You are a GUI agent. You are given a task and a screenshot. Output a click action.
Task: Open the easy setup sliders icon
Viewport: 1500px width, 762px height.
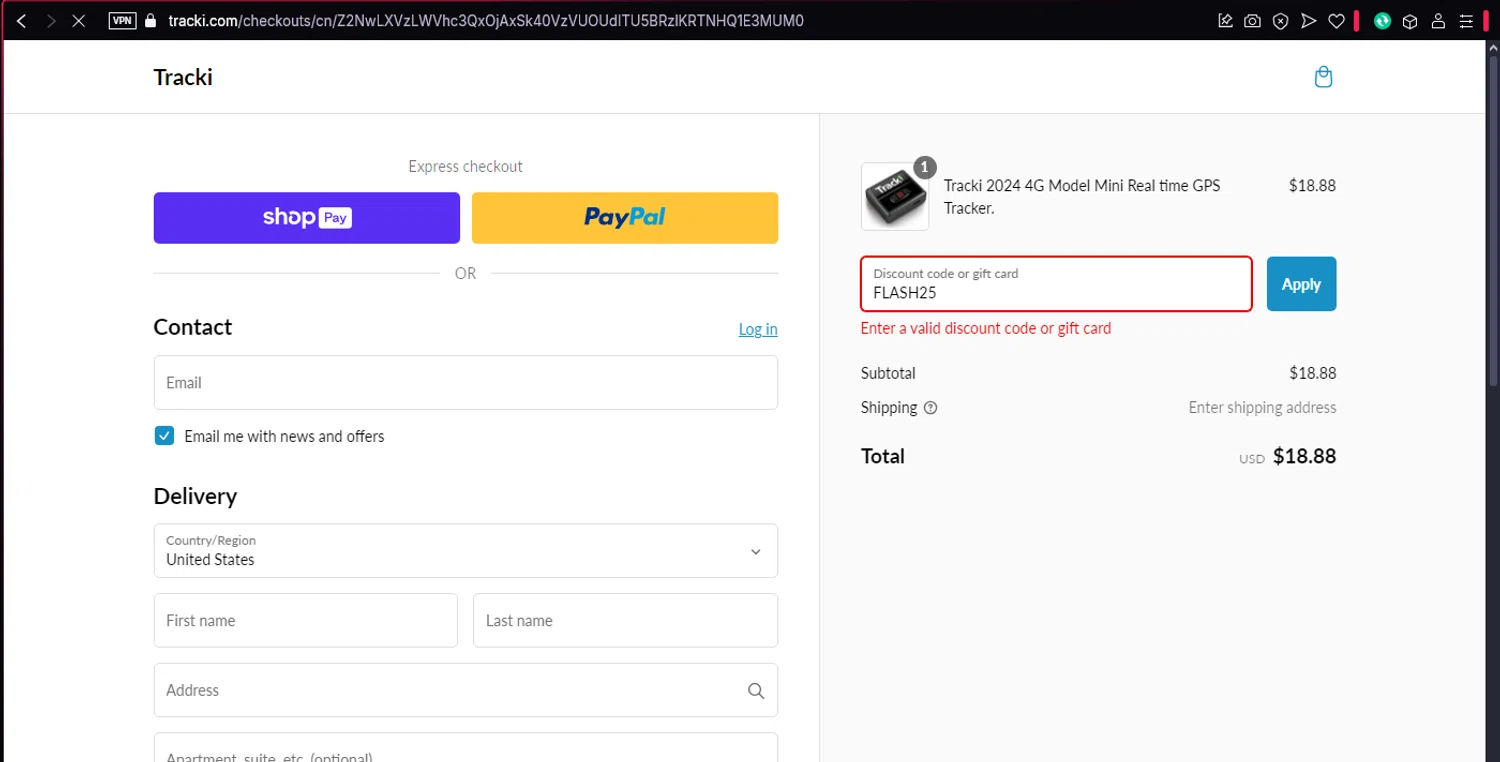tap(1466, 20)
